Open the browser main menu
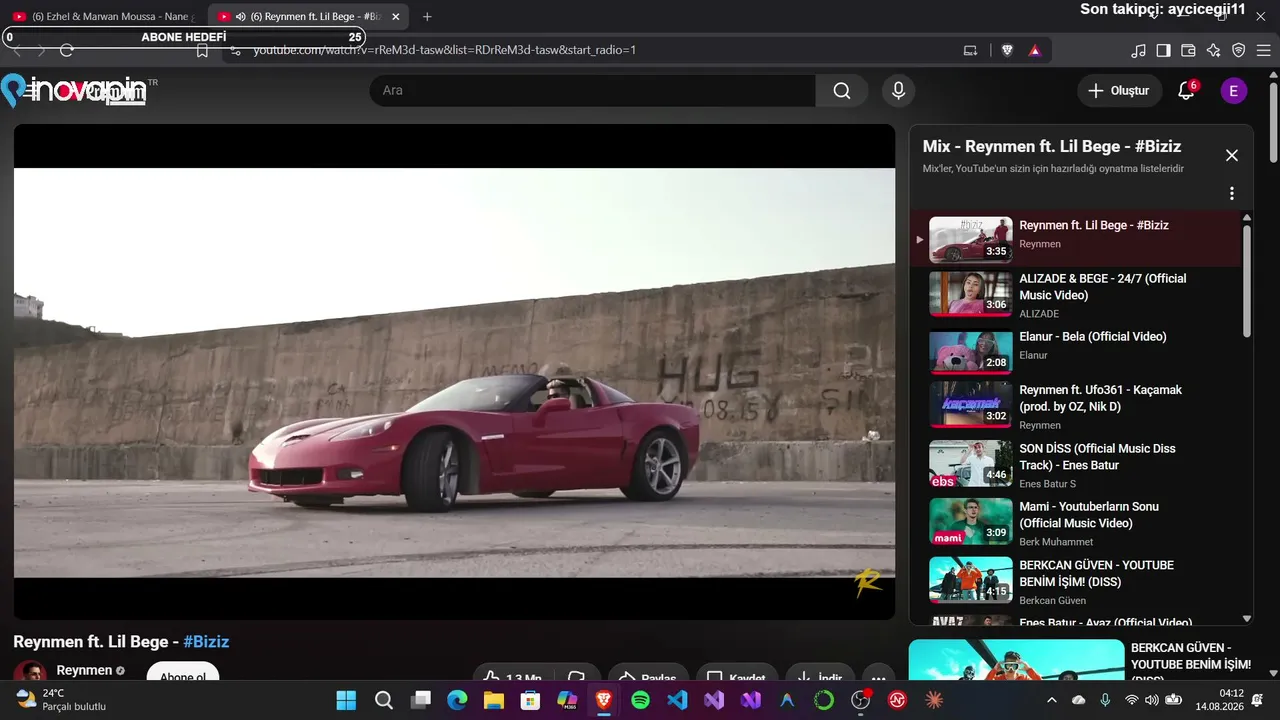 tap(1264, 50)
